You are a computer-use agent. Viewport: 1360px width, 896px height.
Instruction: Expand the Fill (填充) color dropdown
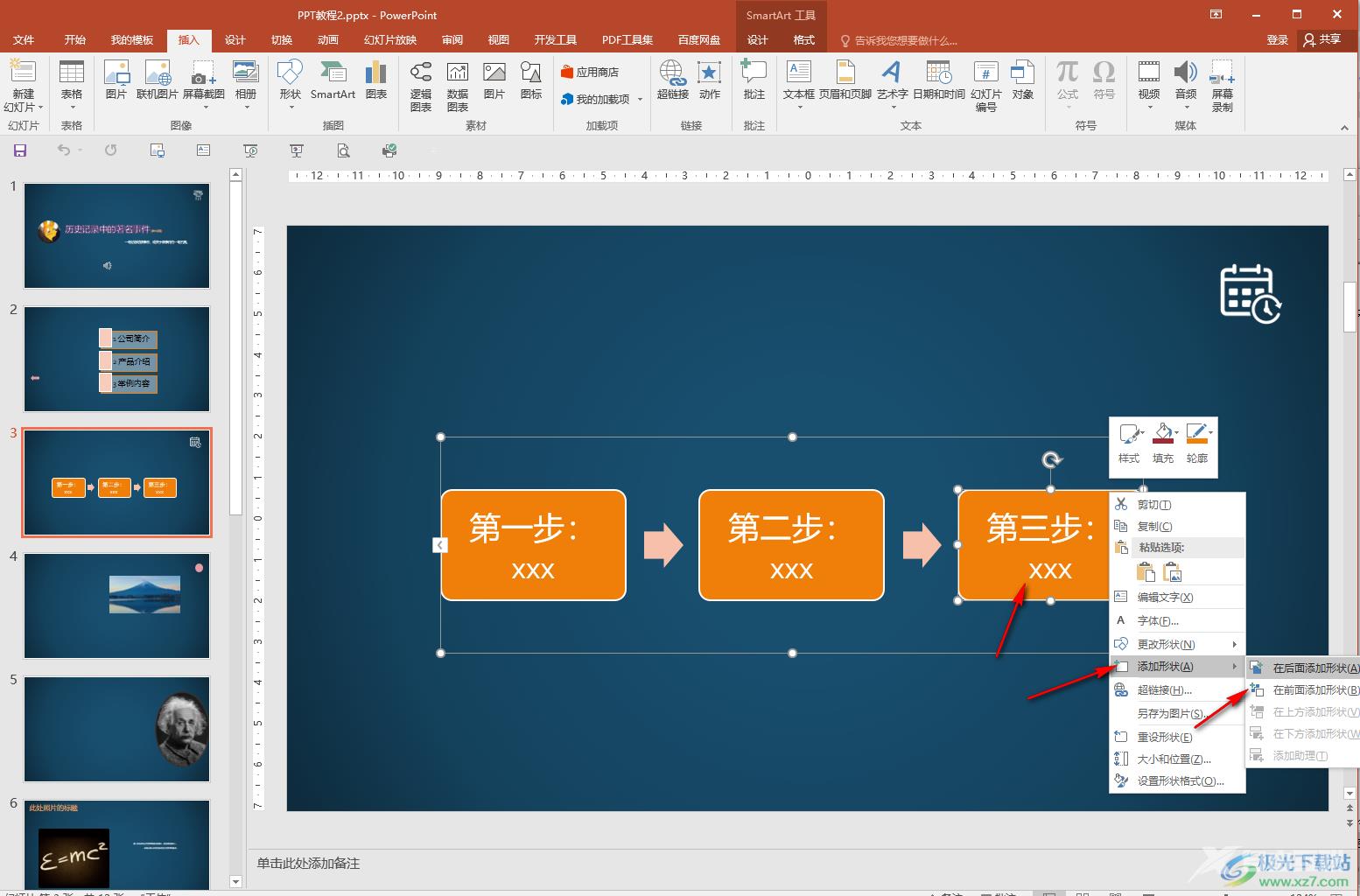pyautogui.click(x=1177, y=432)
